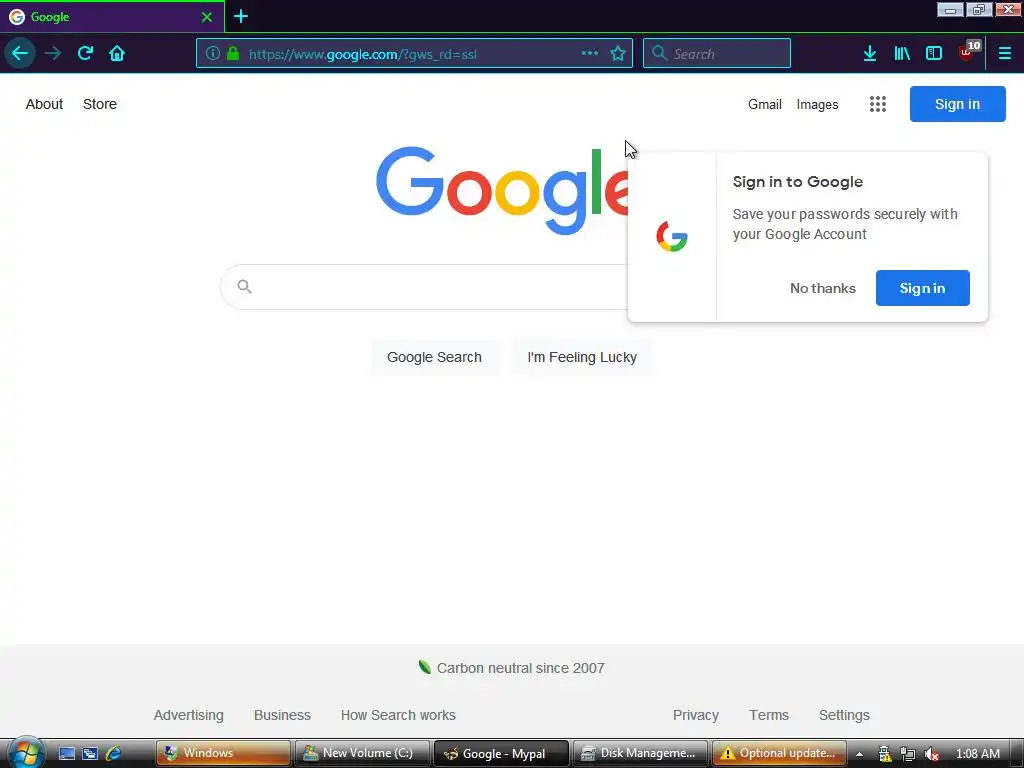Viewport: 1024px width, 768px height.
Task: Click Switch between windows quick launch icon
Action: [89, 753]
